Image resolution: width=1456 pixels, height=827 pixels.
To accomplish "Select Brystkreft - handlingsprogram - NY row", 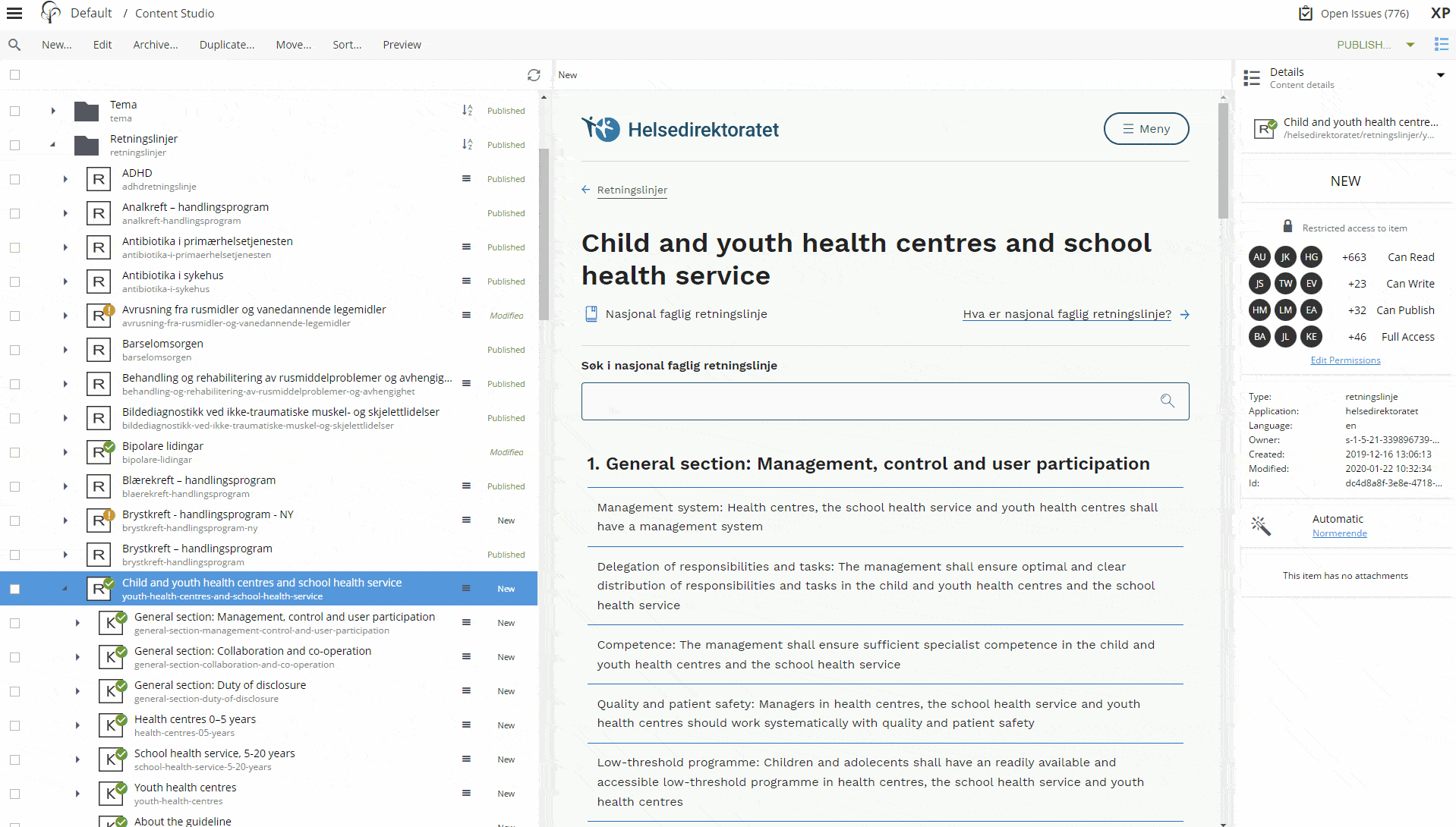I will click(269, 520).
